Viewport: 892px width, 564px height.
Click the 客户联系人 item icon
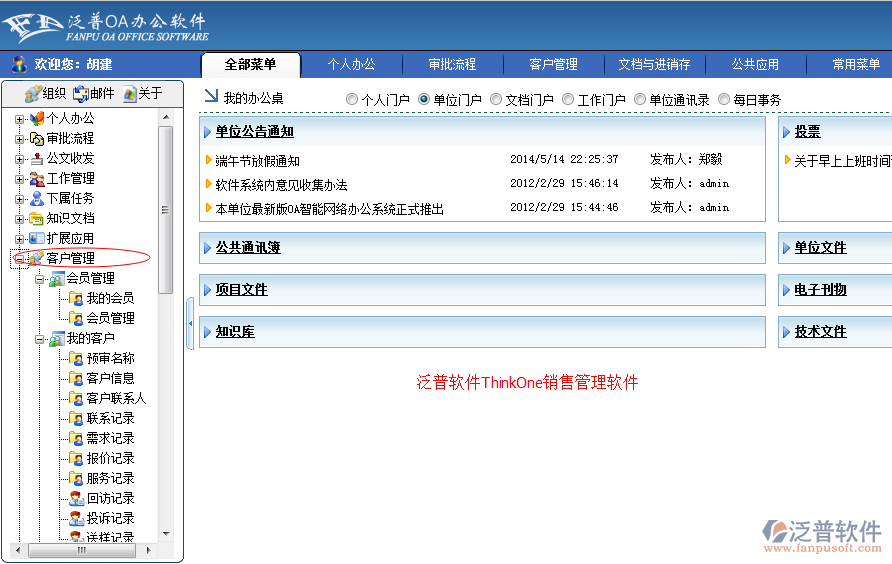76,398
